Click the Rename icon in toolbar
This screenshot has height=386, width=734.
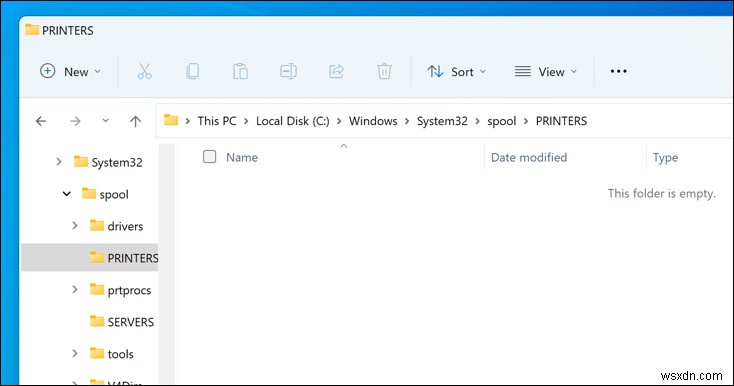click(288, 71)
